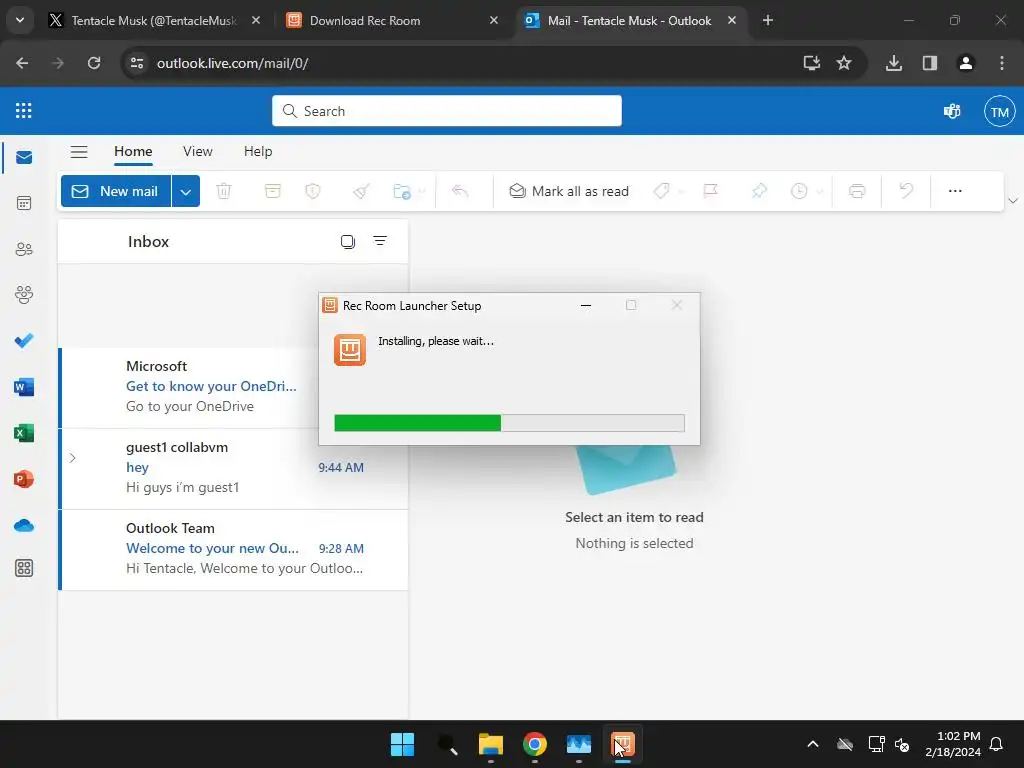This screenshot has height=768, width=1024.
Task: Open Outlook Team welcome email
Action: (234, 549)
